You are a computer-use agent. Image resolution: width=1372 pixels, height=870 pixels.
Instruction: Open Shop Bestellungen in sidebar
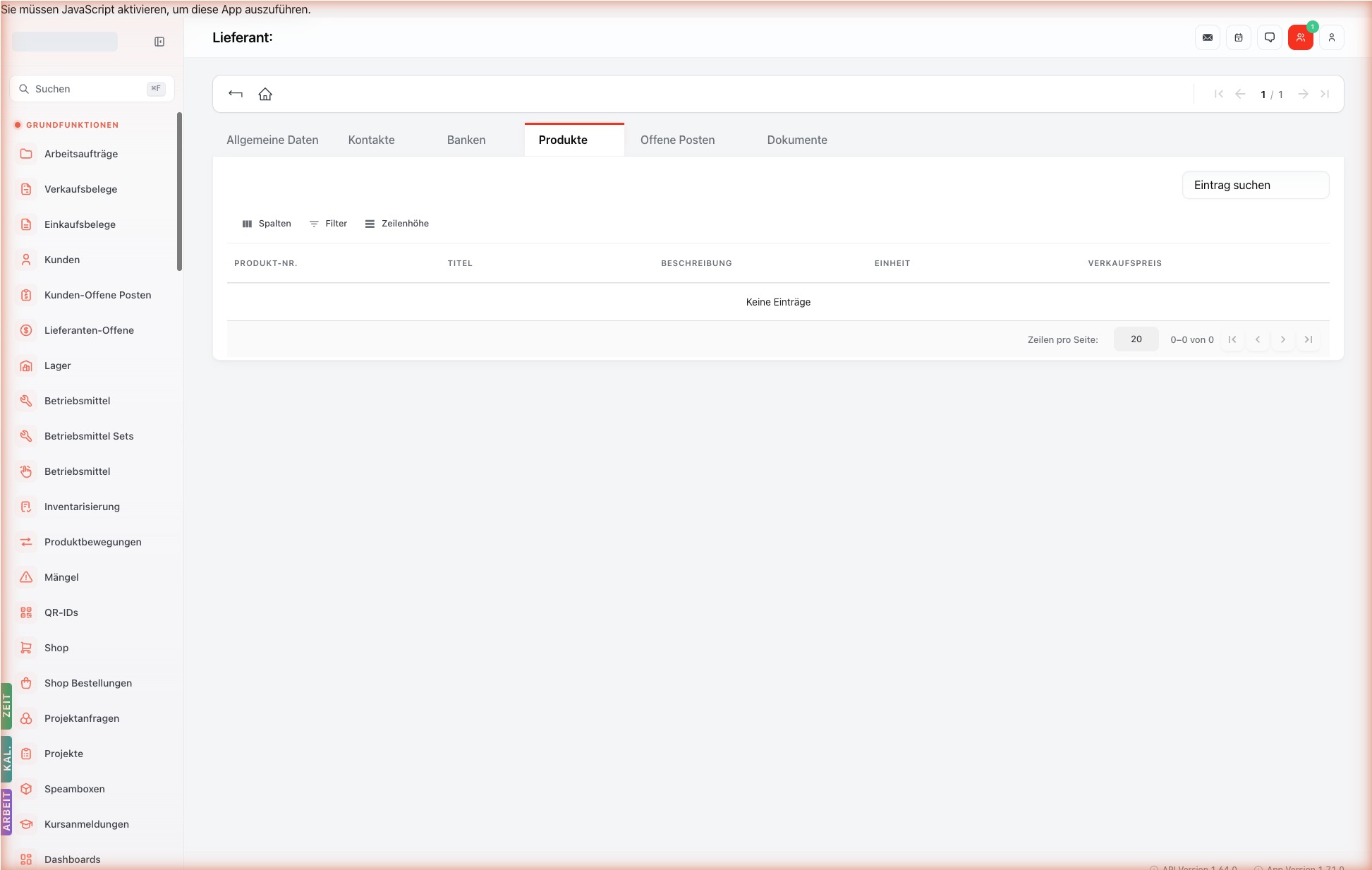[x=92, y=683]
